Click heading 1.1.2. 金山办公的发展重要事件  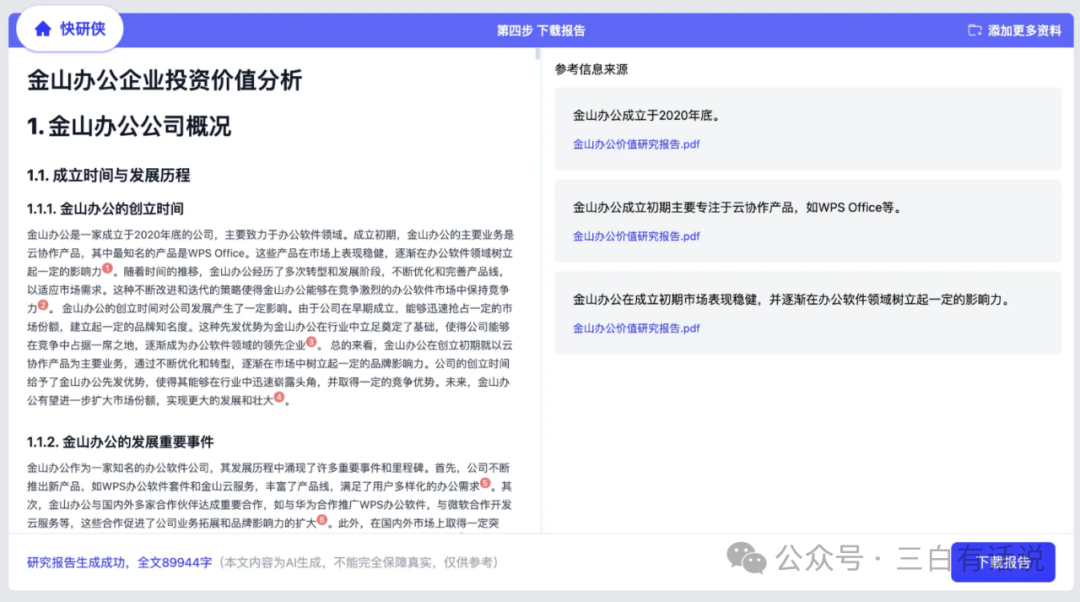coord(121,442)
